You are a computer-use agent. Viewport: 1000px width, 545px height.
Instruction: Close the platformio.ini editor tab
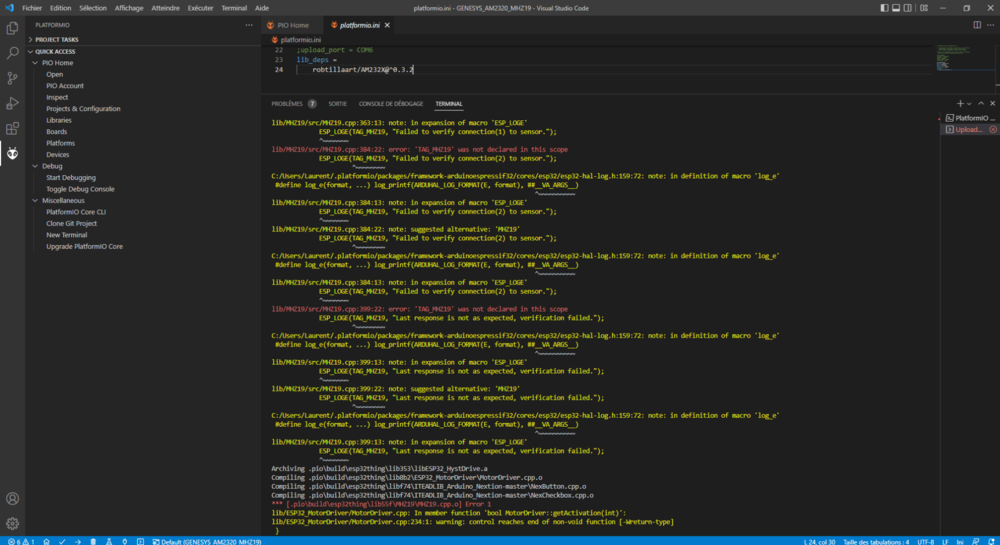(387, 25)
